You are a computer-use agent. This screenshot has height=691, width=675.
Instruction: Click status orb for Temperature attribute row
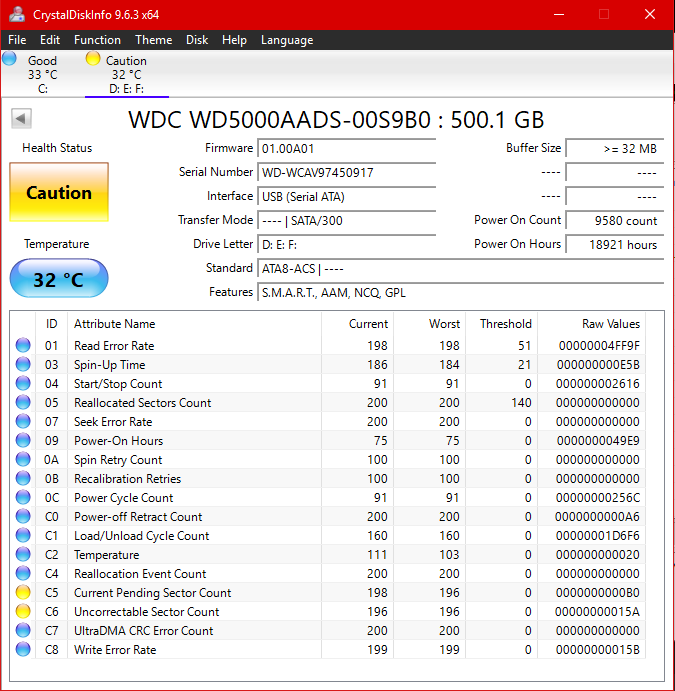pyautogui.click(x=23, y=554)
